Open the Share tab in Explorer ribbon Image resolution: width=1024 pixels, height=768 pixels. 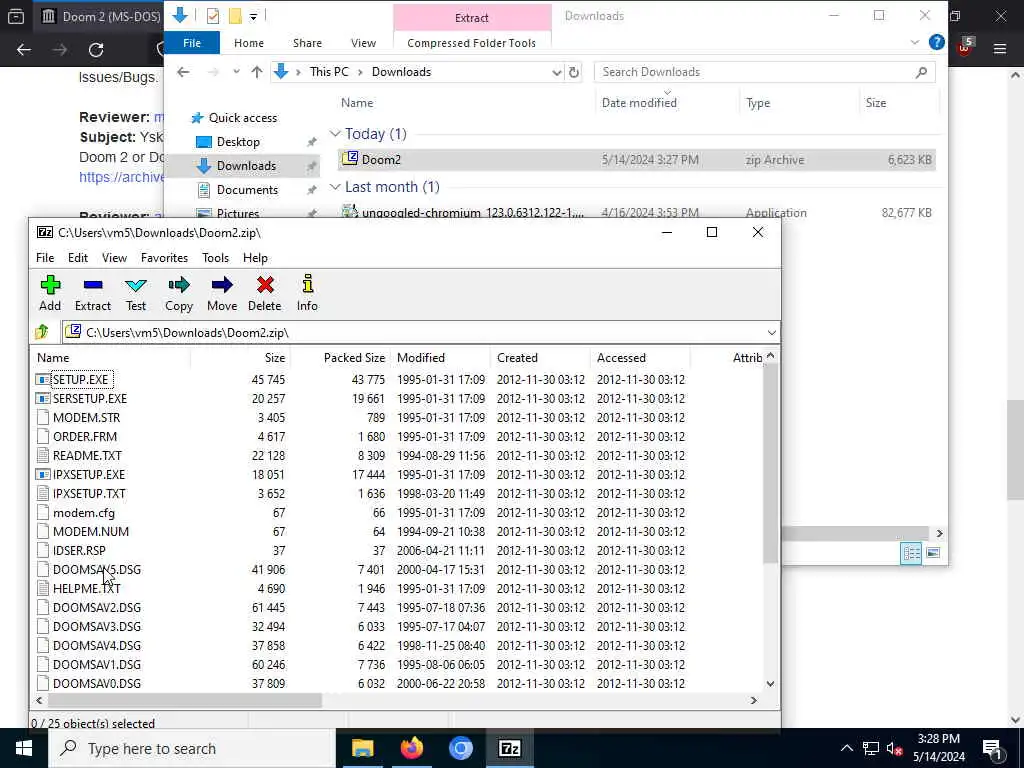[x=307, y=43]
